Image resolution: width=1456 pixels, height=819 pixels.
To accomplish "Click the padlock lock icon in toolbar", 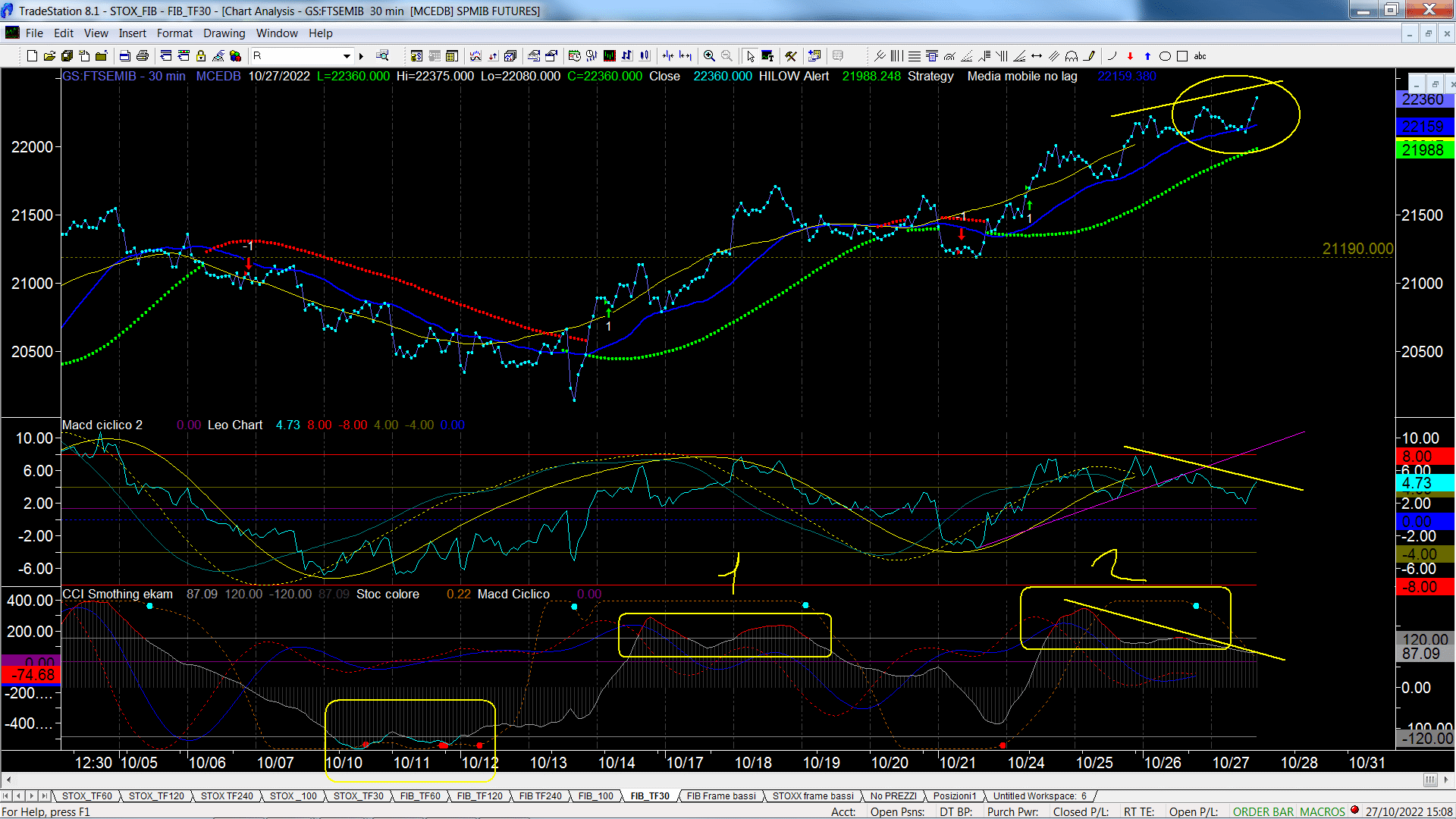I will 201,56.
